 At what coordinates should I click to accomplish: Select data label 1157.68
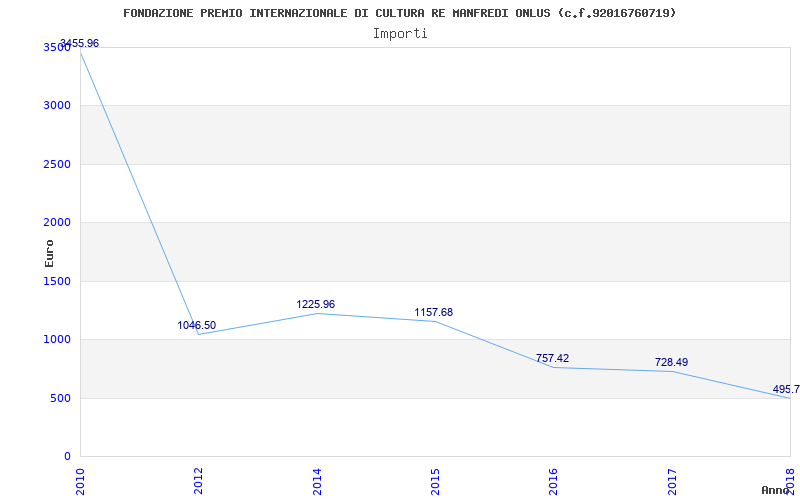pyautogui.click(x=433, y=312)
